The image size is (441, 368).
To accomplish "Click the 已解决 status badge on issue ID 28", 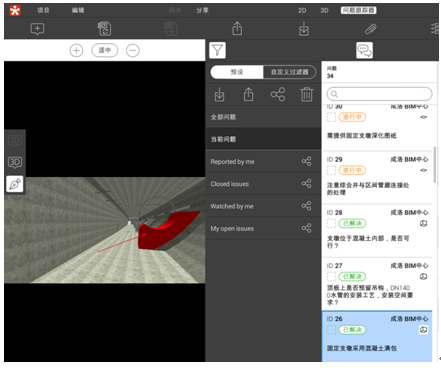I will [x=352, y=223].
